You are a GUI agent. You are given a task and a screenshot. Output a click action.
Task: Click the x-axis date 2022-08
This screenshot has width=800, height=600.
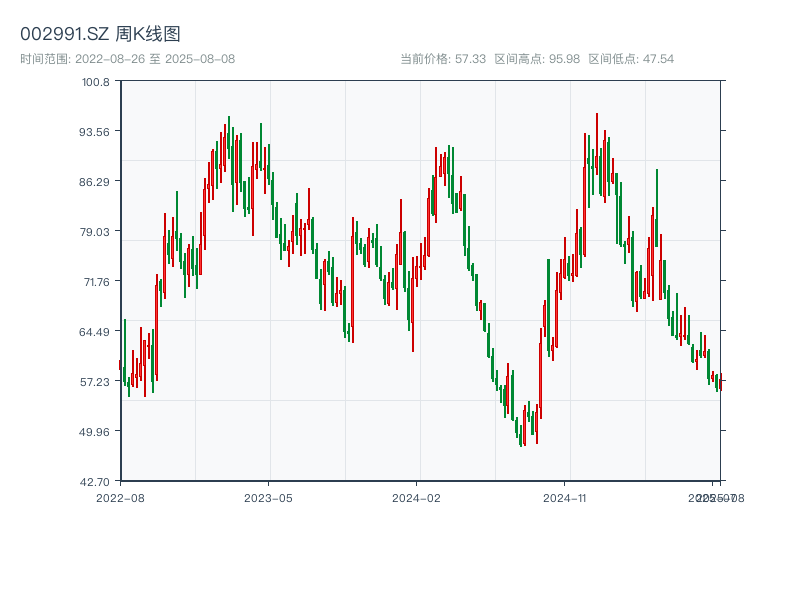tap(120, 498)
